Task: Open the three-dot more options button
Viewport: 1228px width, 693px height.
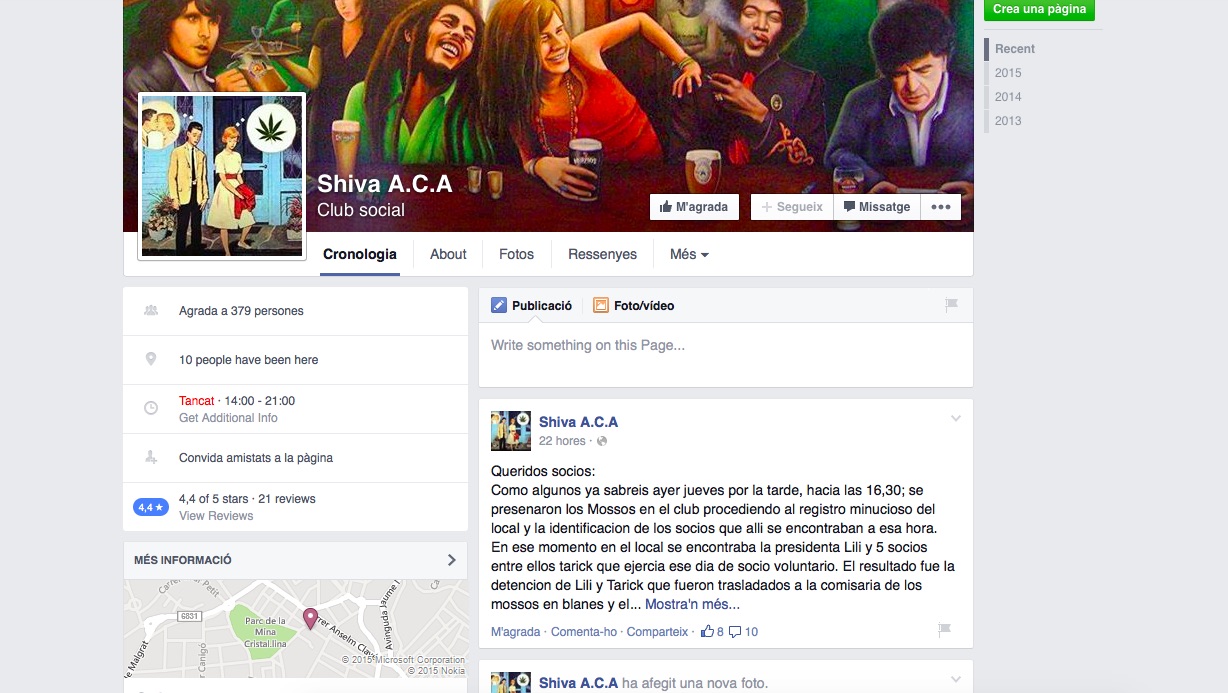Action: coord(941,207)
